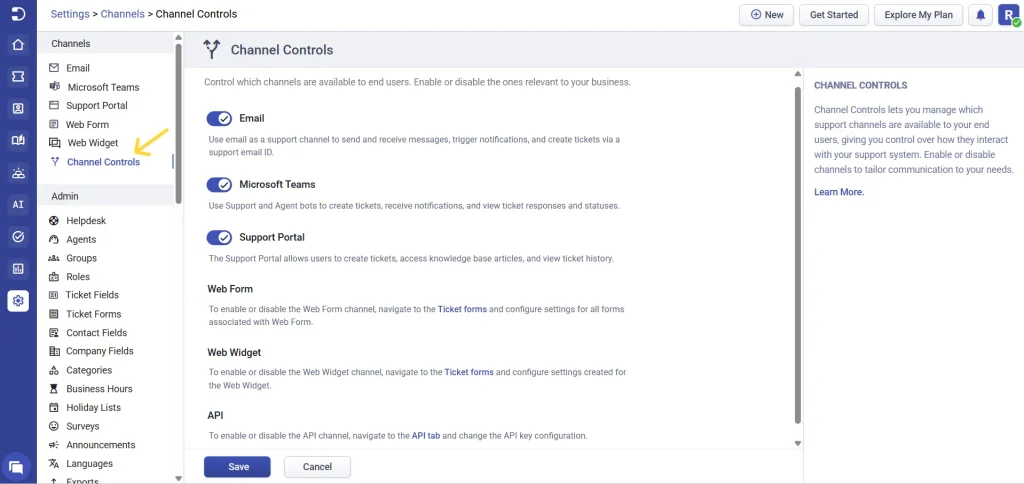This screenshot has height=484, width=1024.
Task: Open the chat bubble icon at bottom left
Action: pos(16,466)
